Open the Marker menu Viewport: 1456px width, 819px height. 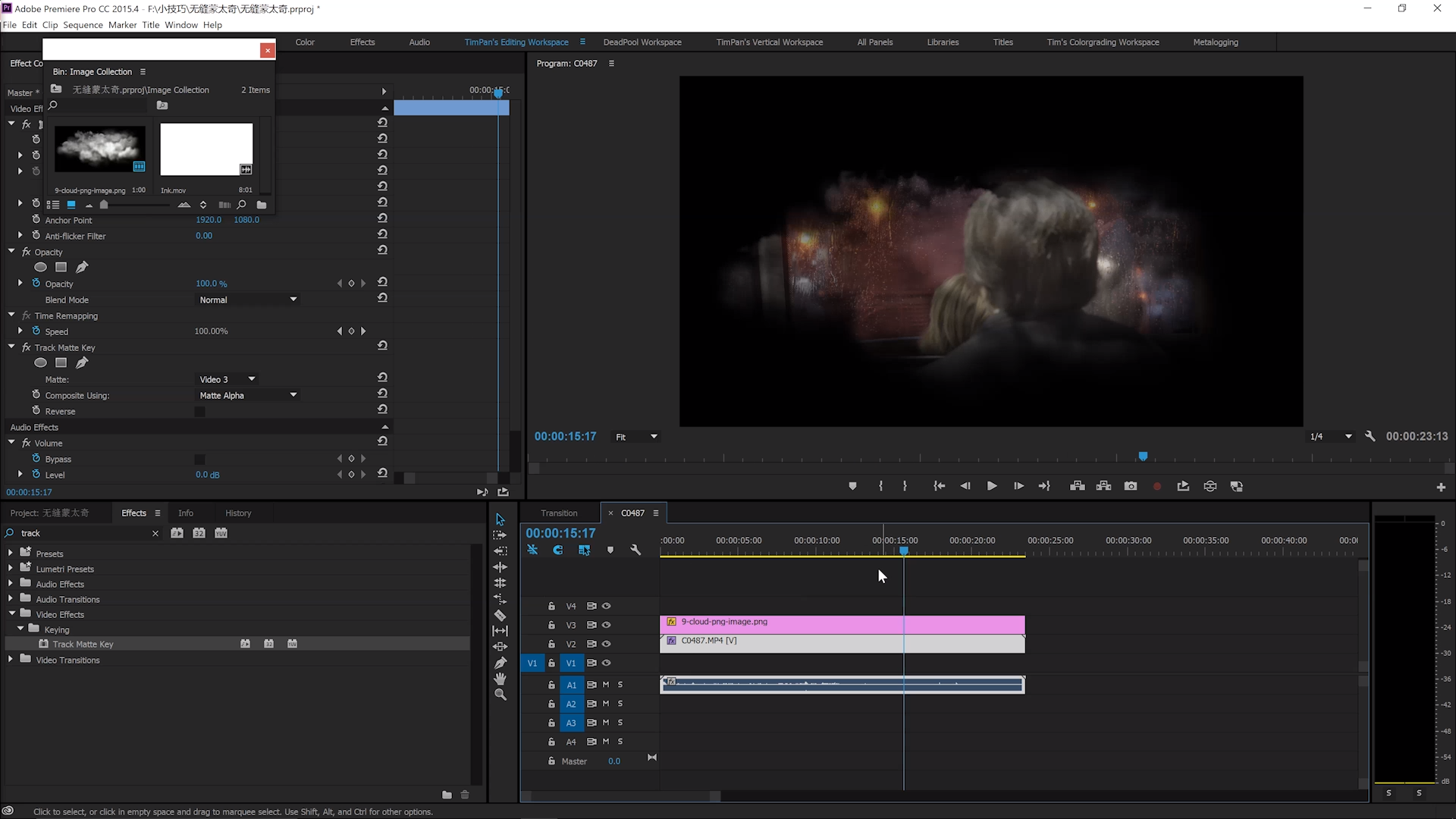(122, 25)
